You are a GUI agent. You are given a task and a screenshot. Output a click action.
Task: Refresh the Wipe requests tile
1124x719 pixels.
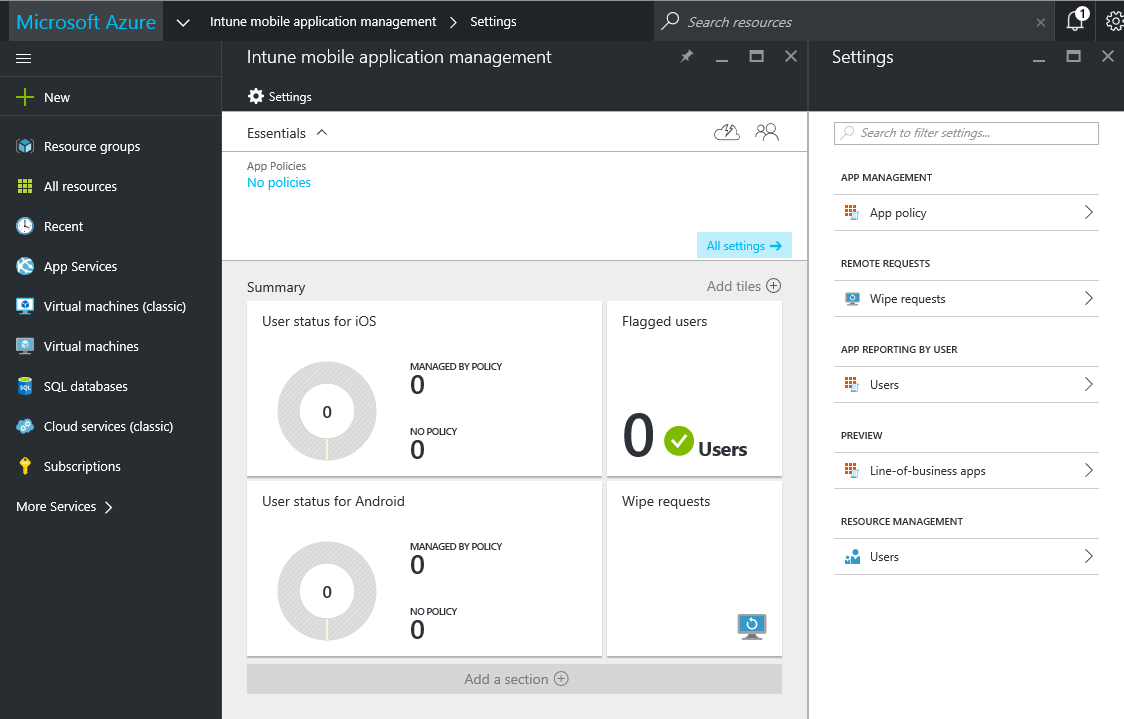[751, 625]
